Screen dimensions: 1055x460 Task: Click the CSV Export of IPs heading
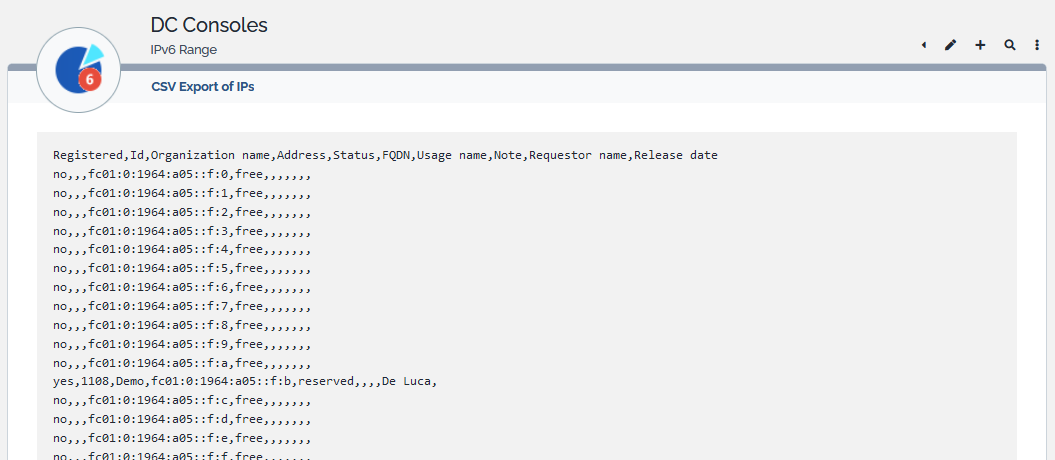203,87
